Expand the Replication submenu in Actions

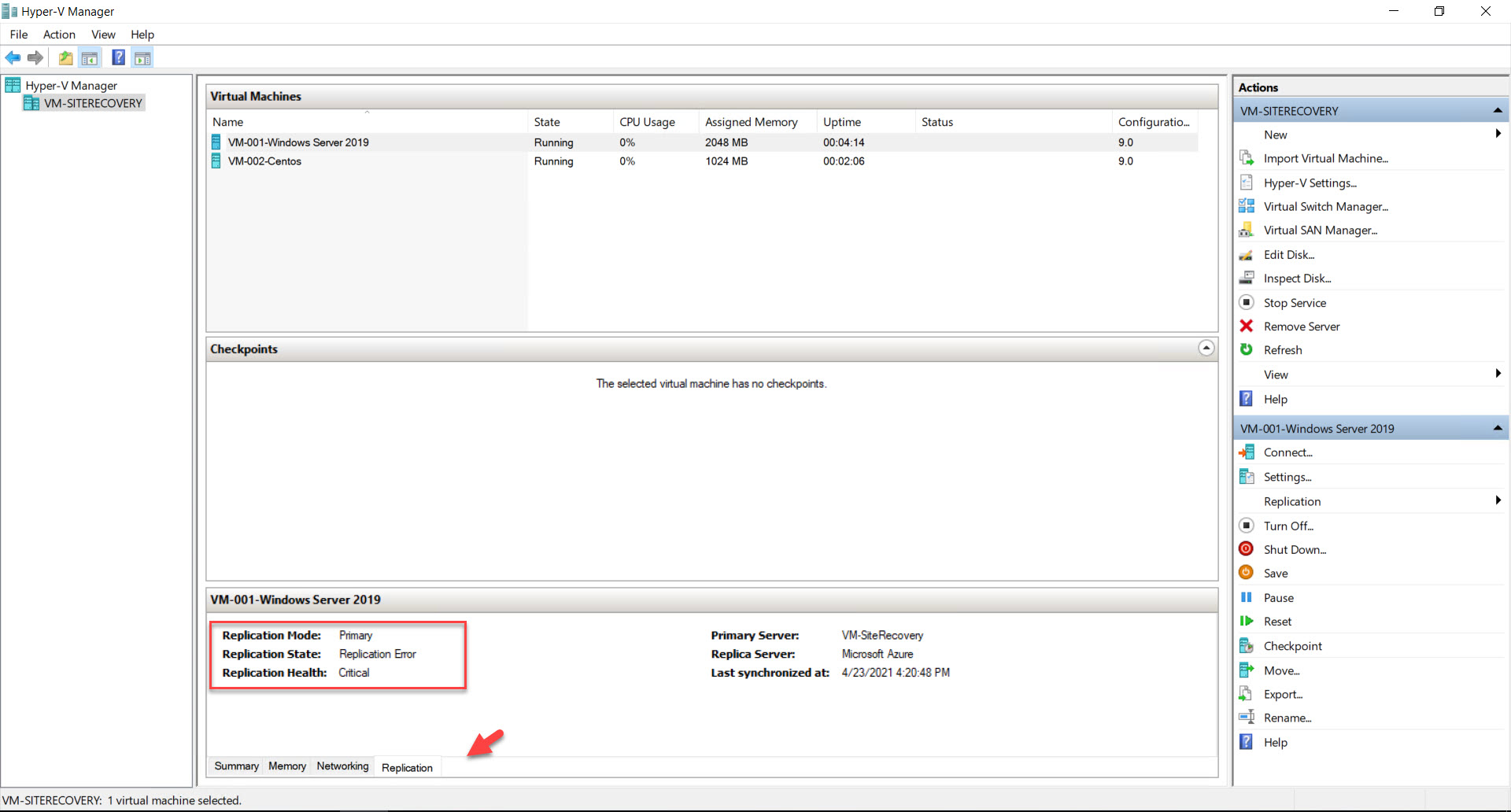click(x=1498, y=500)
